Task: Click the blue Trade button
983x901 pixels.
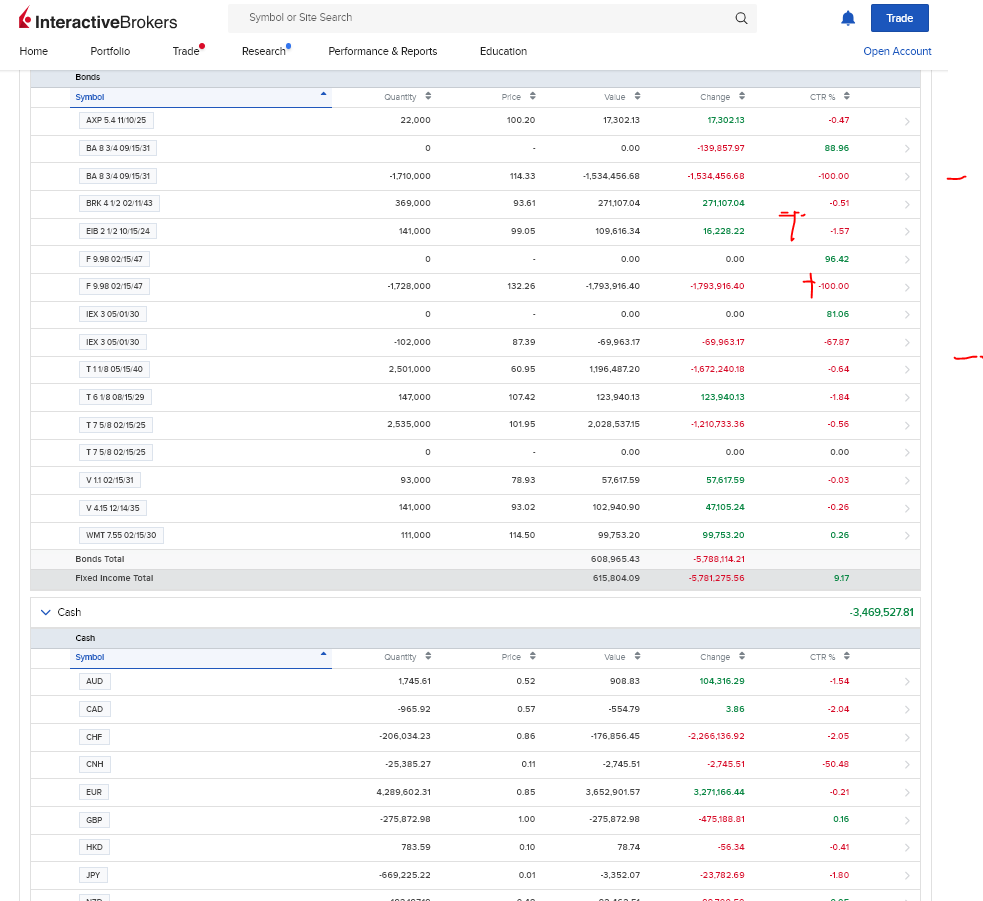Action: 899,18
